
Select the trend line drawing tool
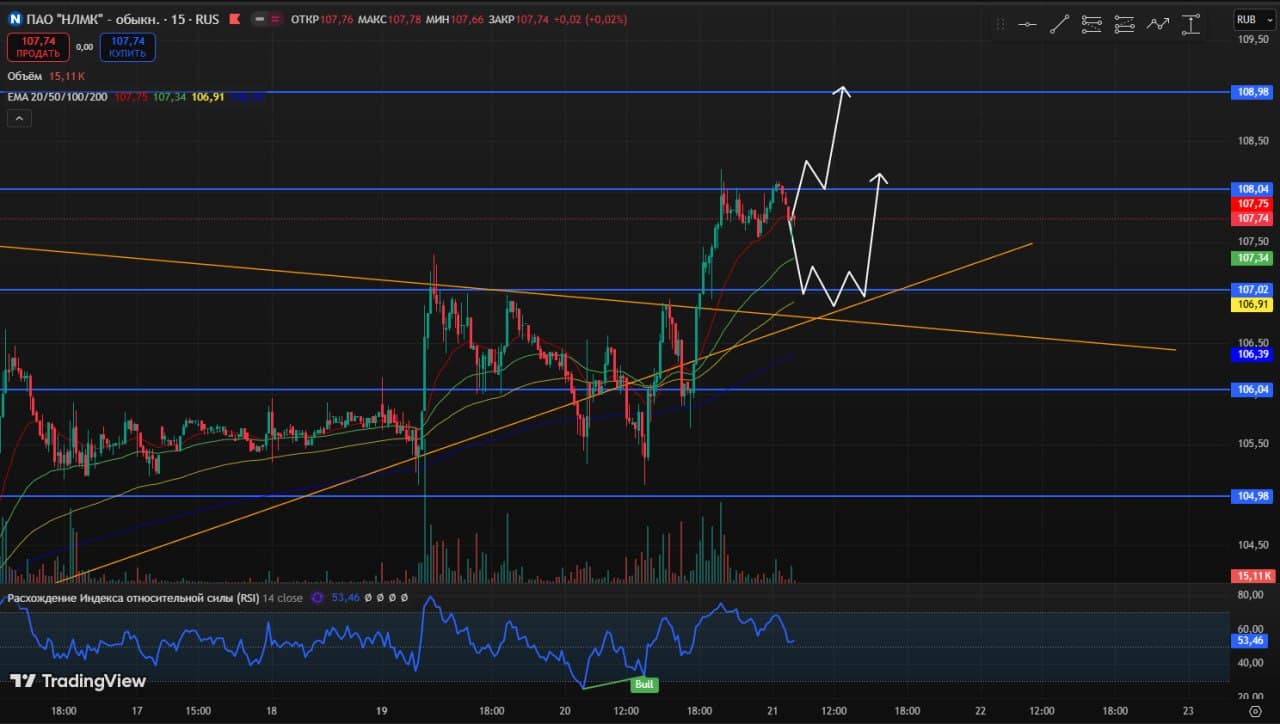(x=1059, y=25)
